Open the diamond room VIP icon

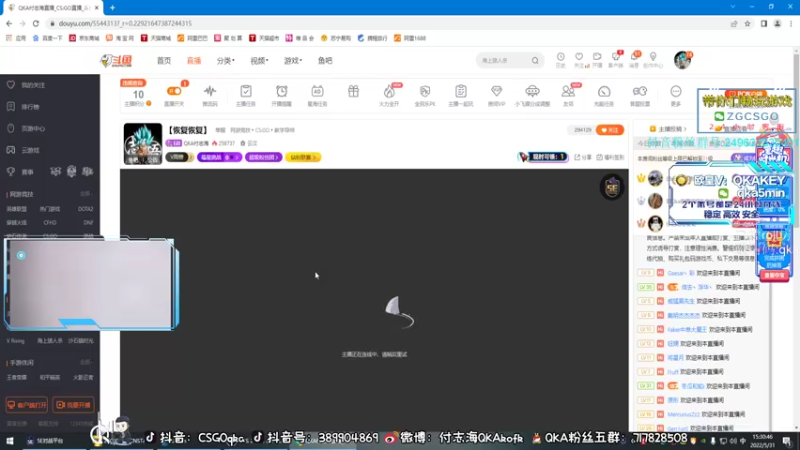pos(496,91)
